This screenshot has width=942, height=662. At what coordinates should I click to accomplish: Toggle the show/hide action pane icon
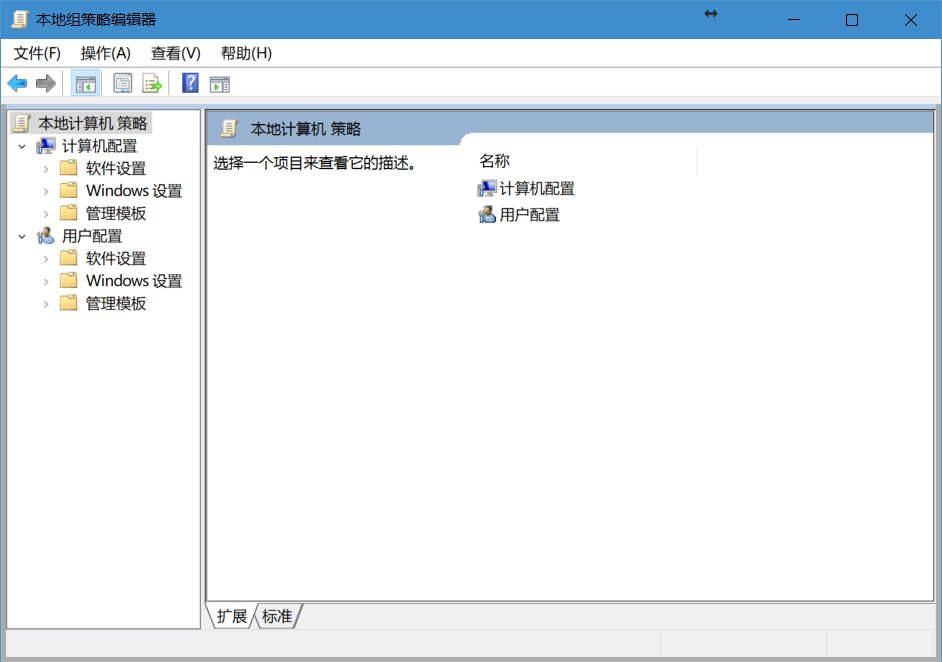pos(219,85)
